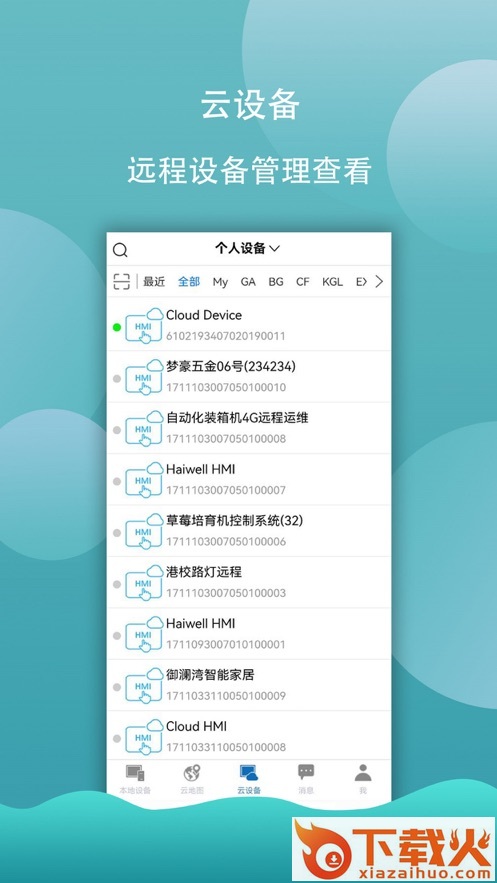This screenshot has height=883, width=497.
Task: Open the GA group tab
Action: click(248, 282)
